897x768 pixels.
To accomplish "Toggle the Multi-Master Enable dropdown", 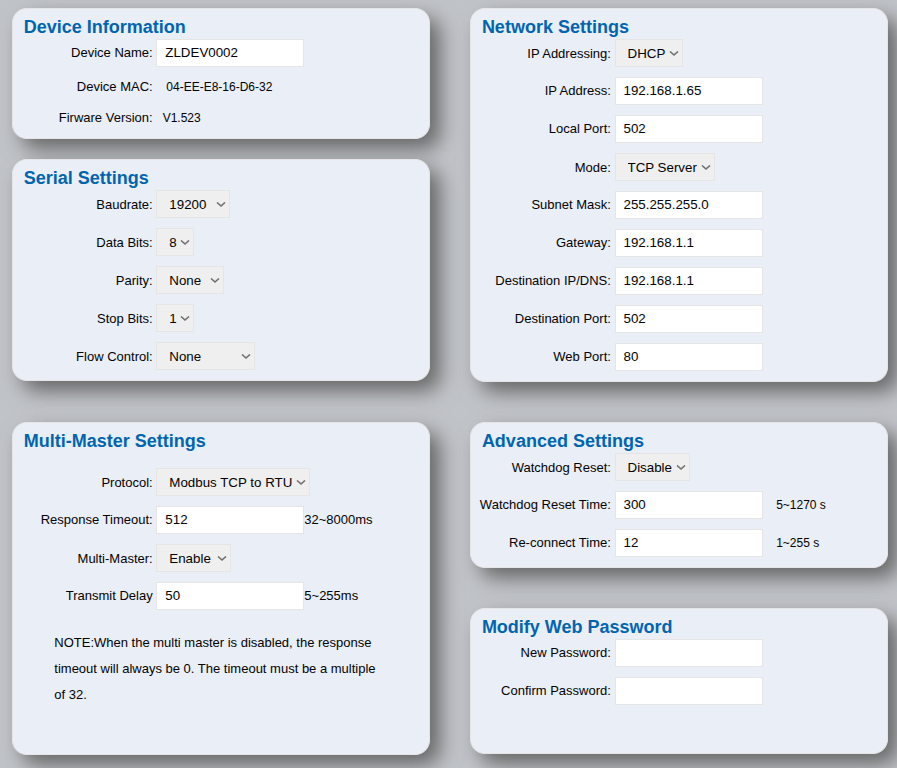I will tap(193, 558).
